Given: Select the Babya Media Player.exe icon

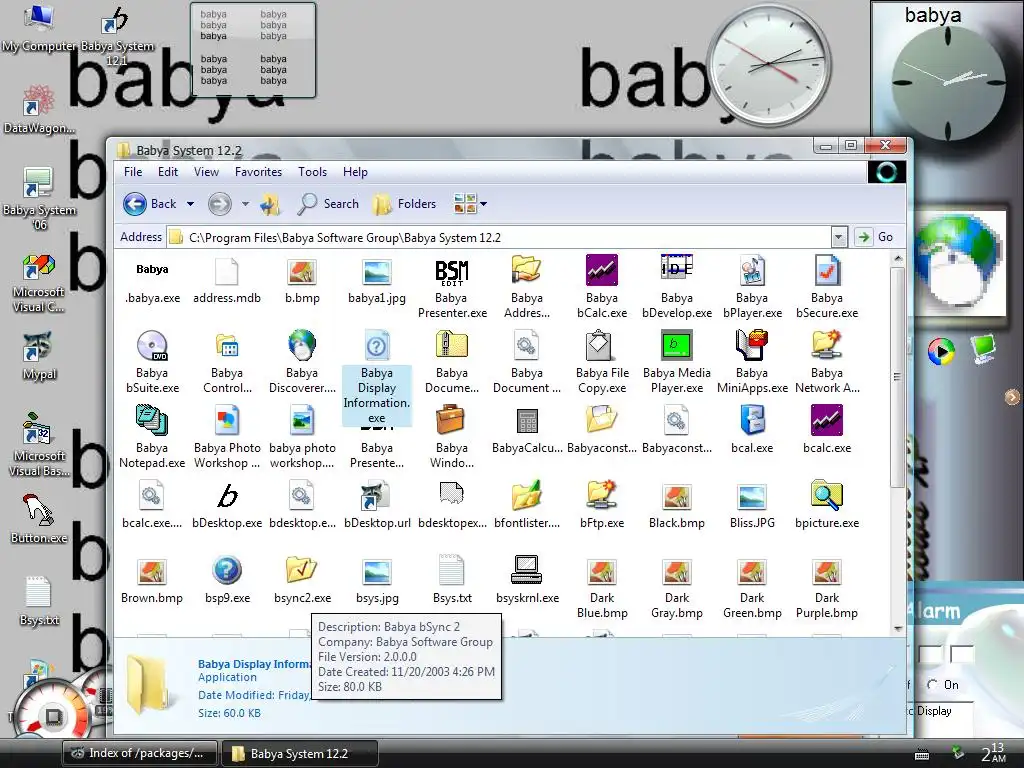Looking at the screenshot, I should (x=677, y=345).
